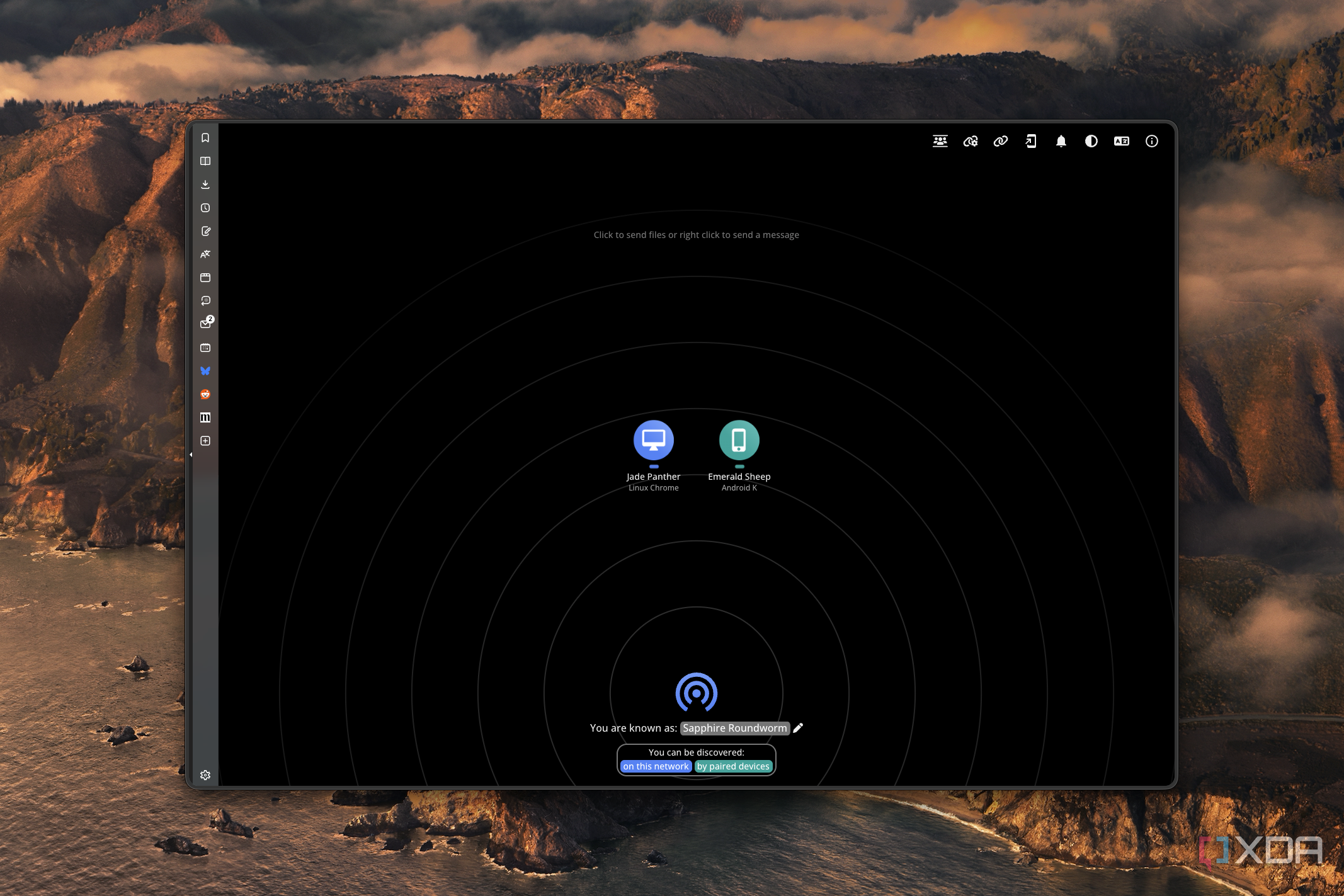Open the sessions/sync chat-arrow panel
The width and height of the screenshot is (1344, 896).
205,301
